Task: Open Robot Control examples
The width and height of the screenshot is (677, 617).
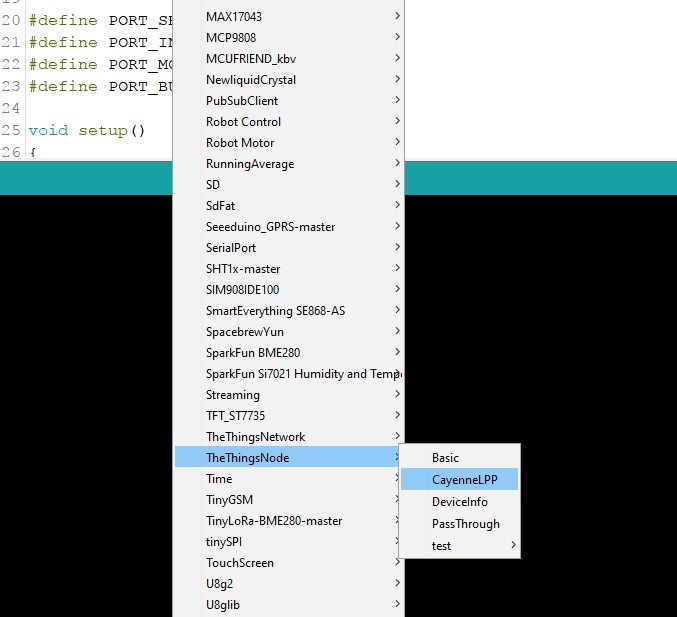Action: click(288, 122)
